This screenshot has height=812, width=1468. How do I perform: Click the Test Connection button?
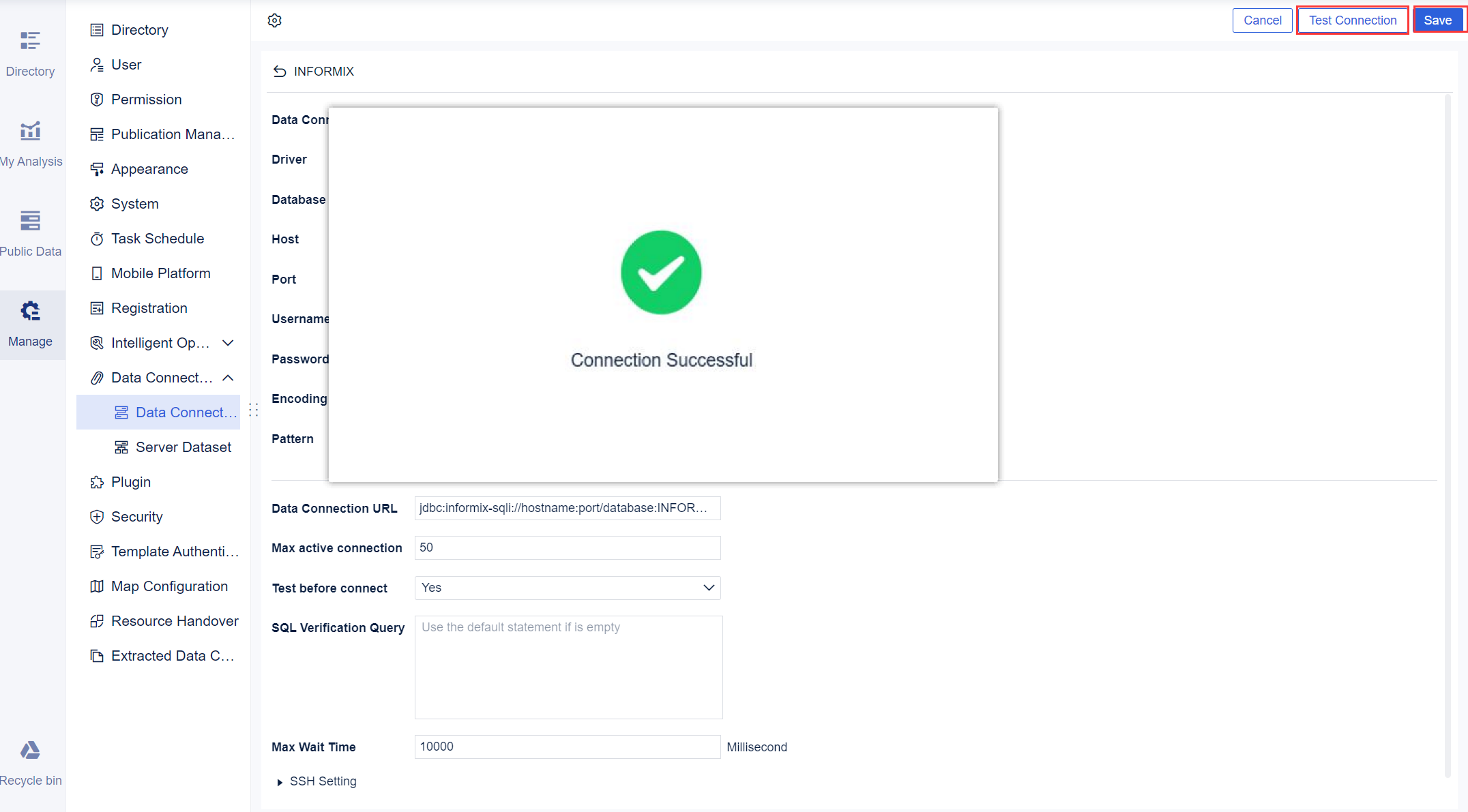pyautogui.click(x=1353, y=20)
